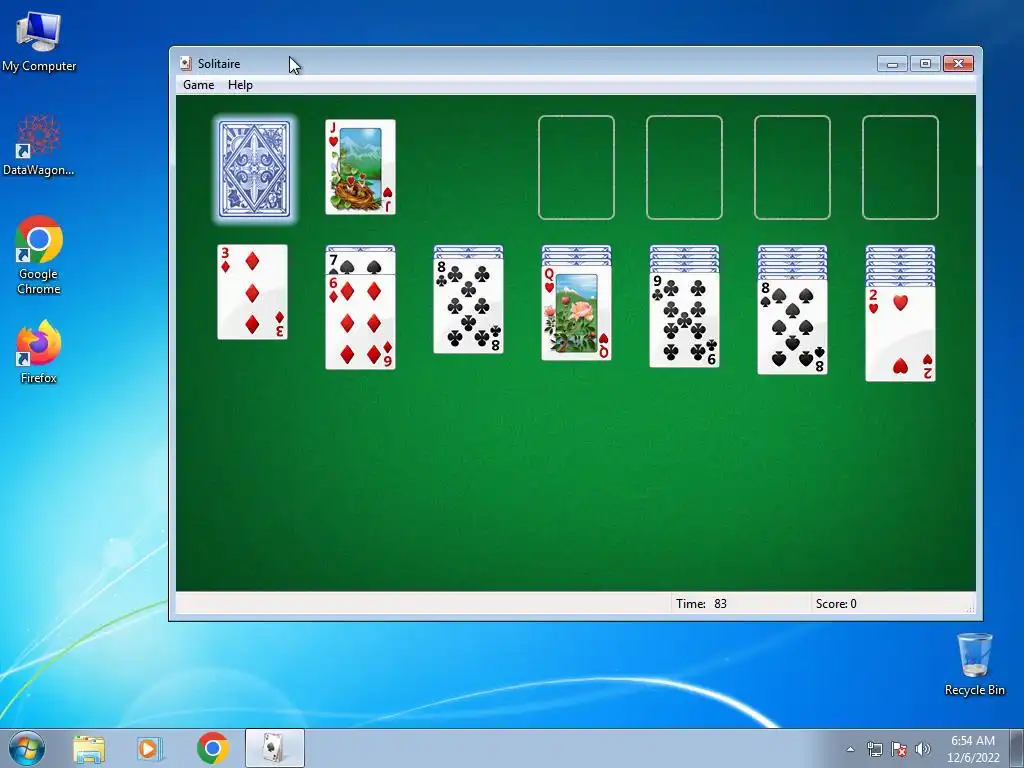Select the Firefox desktop shortcut
Image resolution: width=1024 pixels, height=768 pixels.
pyautogui.click(x=39, y=352)
